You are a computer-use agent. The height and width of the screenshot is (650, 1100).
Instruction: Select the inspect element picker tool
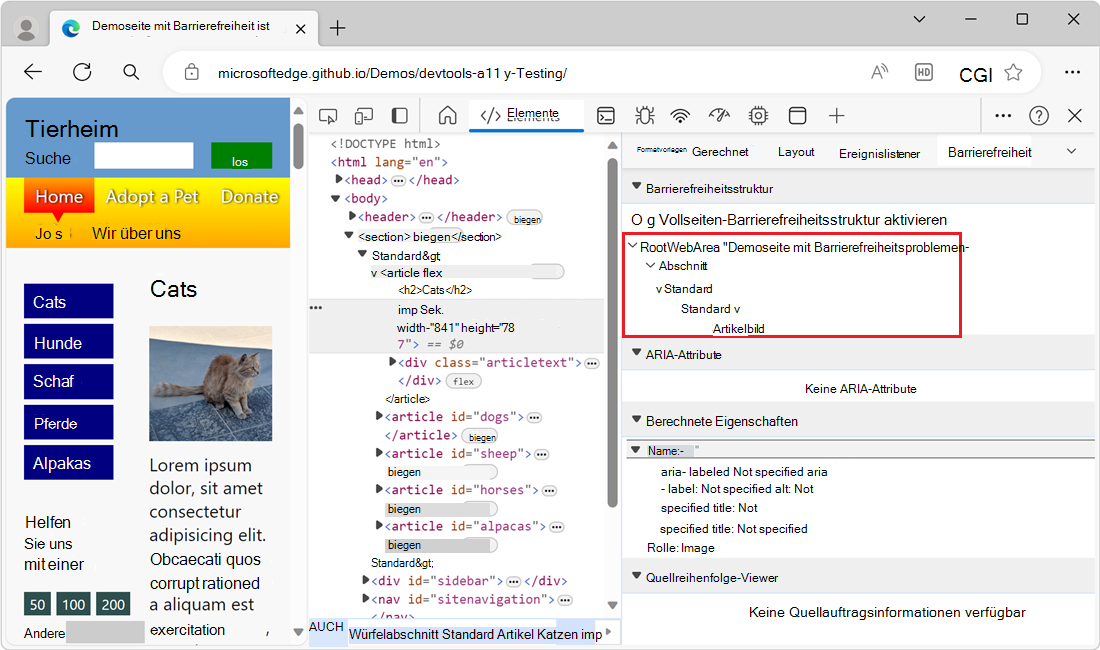point(328,116)
